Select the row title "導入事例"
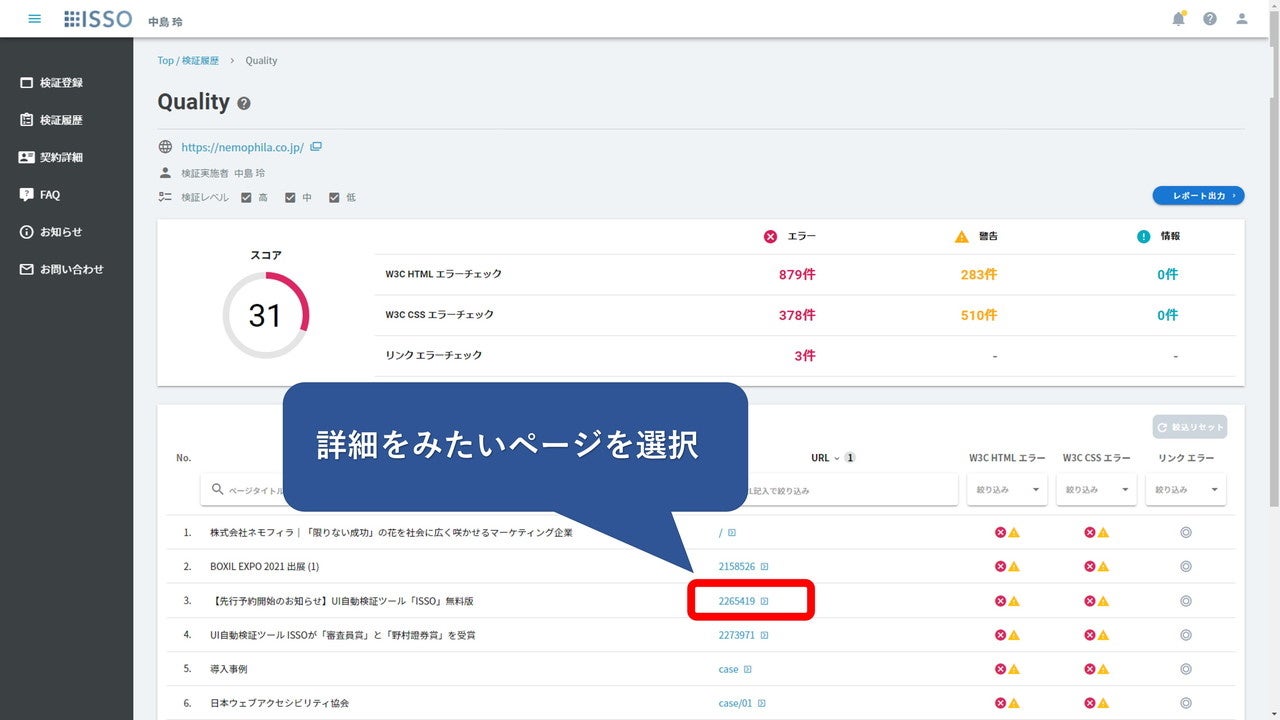The image size is (1280, 720). click(x=228, y=669)
